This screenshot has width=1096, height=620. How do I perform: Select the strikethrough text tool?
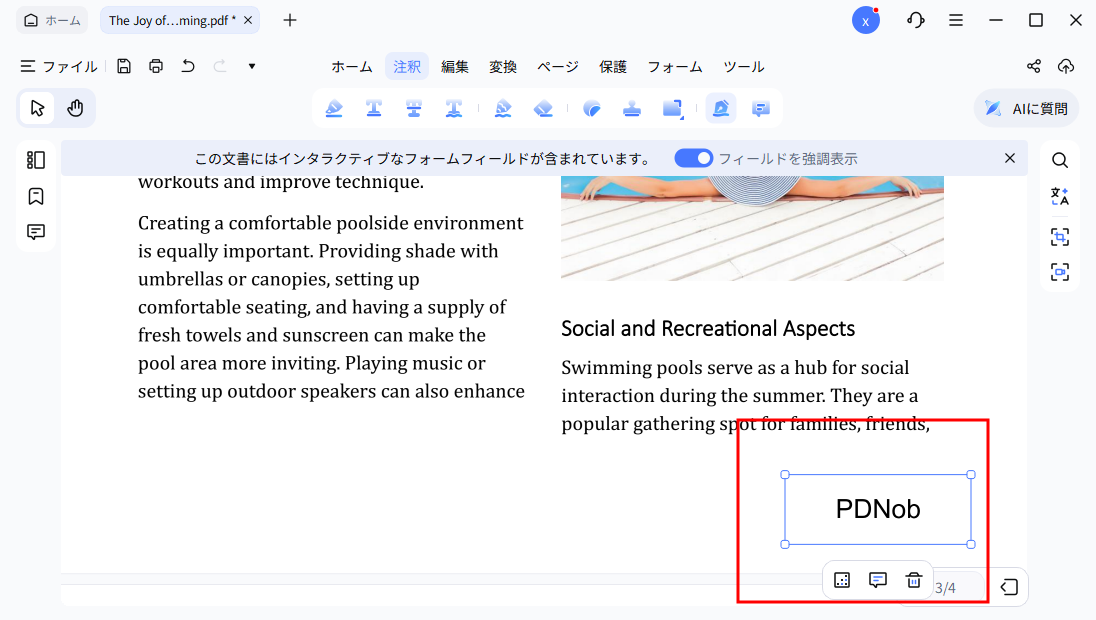[x=414, y=108]
